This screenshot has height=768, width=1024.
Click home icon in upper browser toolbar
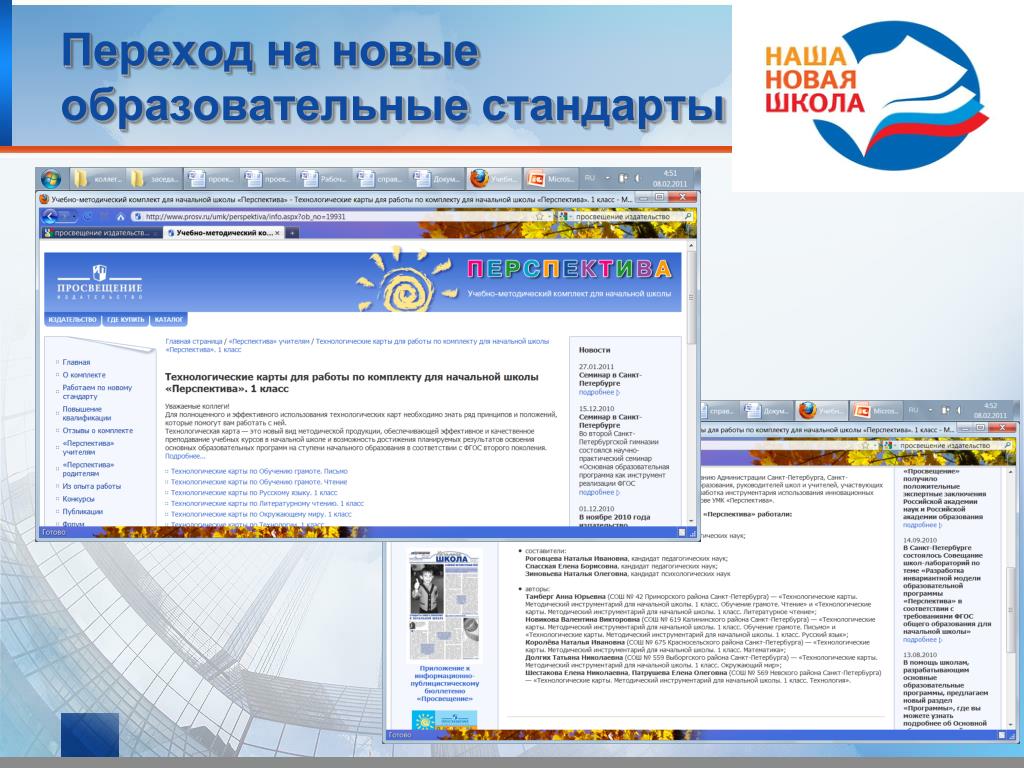coord(120,216)
